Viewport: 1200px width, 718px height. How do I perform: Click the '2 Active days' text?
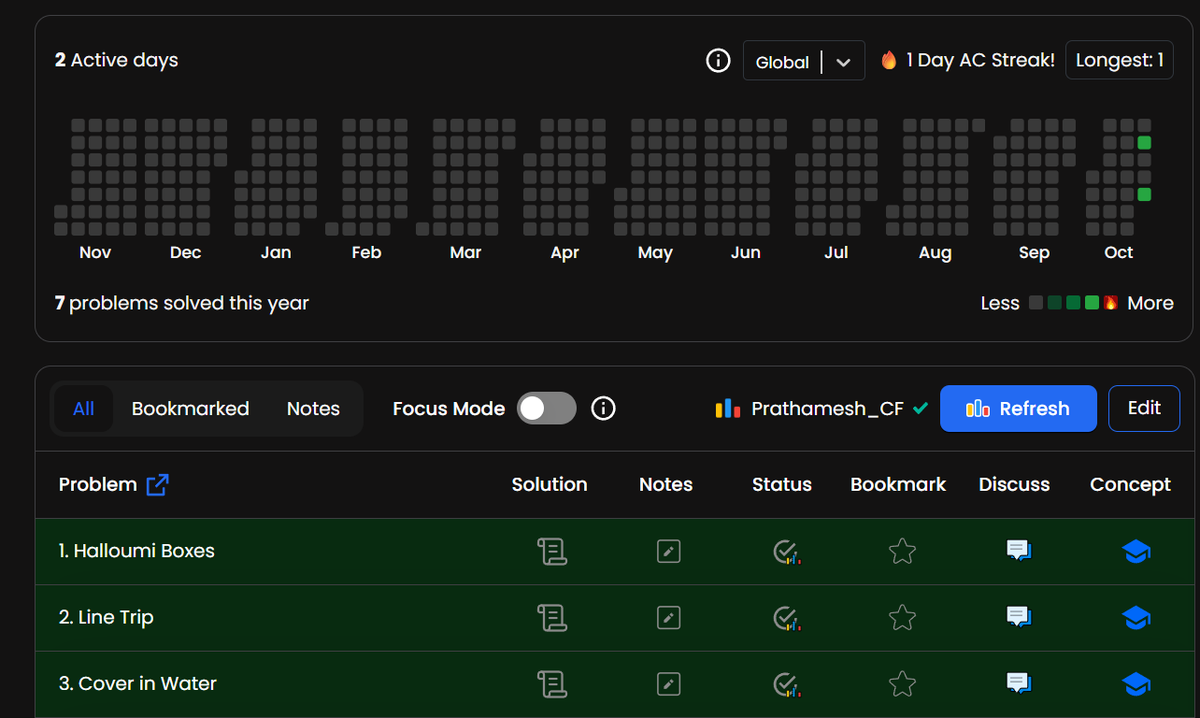click(x=116, y=60)
